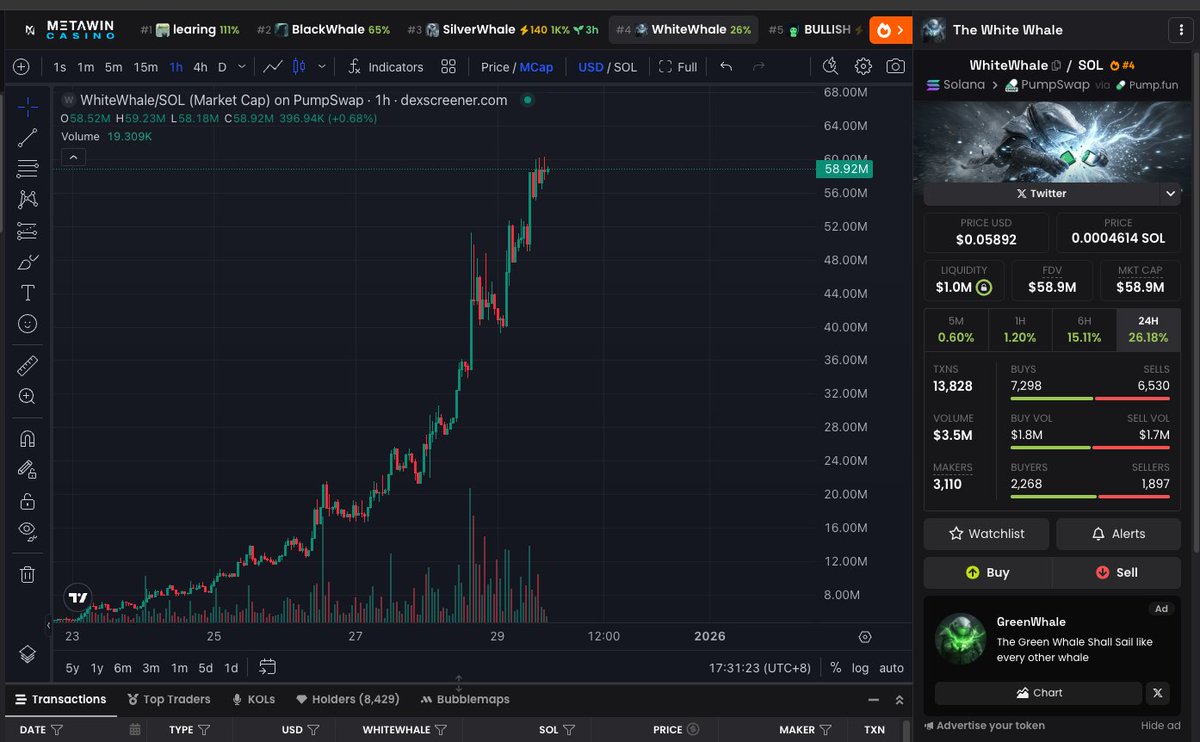This screenshot has height=742, width=1200.
Task: Toggle lock all drawings
Action: tap(28, 500)
